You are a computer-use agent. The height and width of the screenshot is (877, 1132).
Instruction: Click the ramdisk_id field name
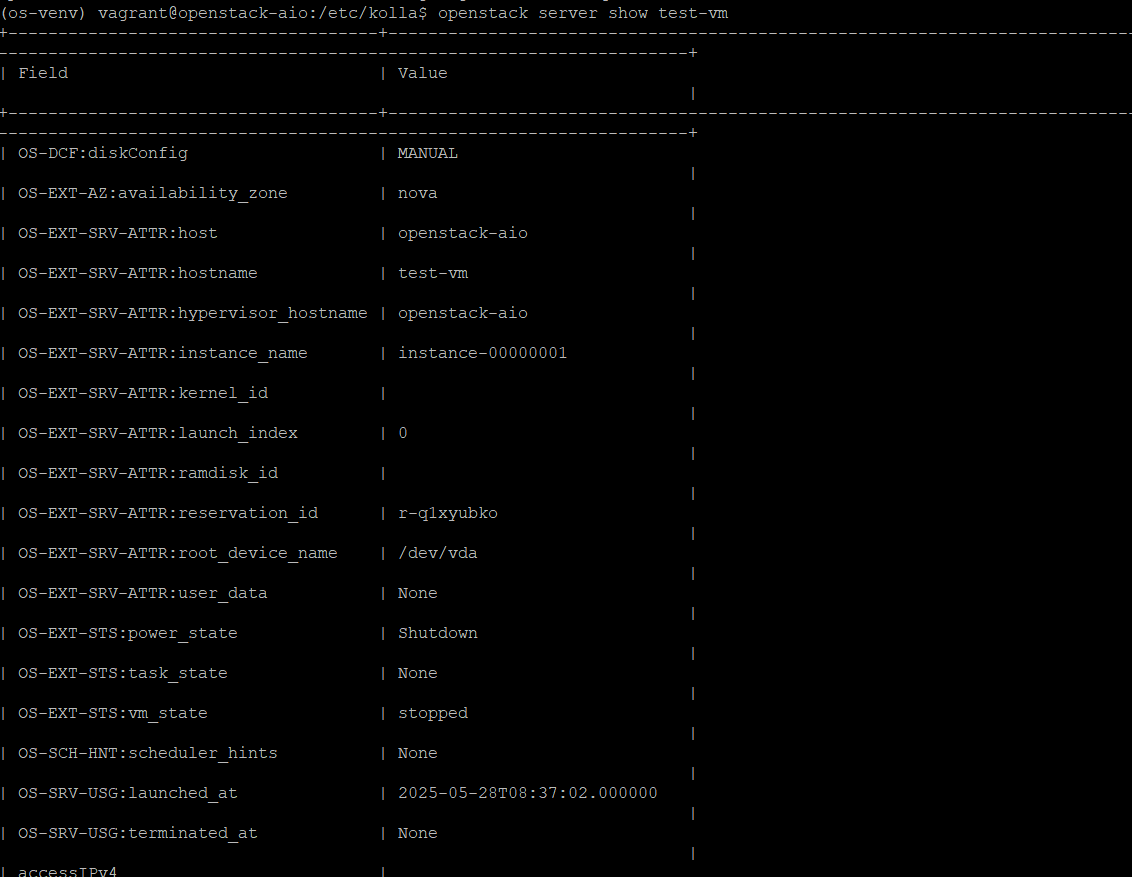click(x=148, y=473)
